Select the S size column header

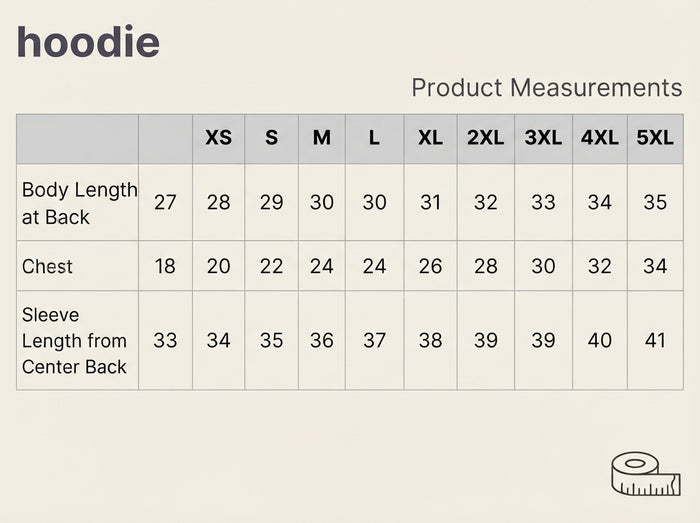coord(271,137)
